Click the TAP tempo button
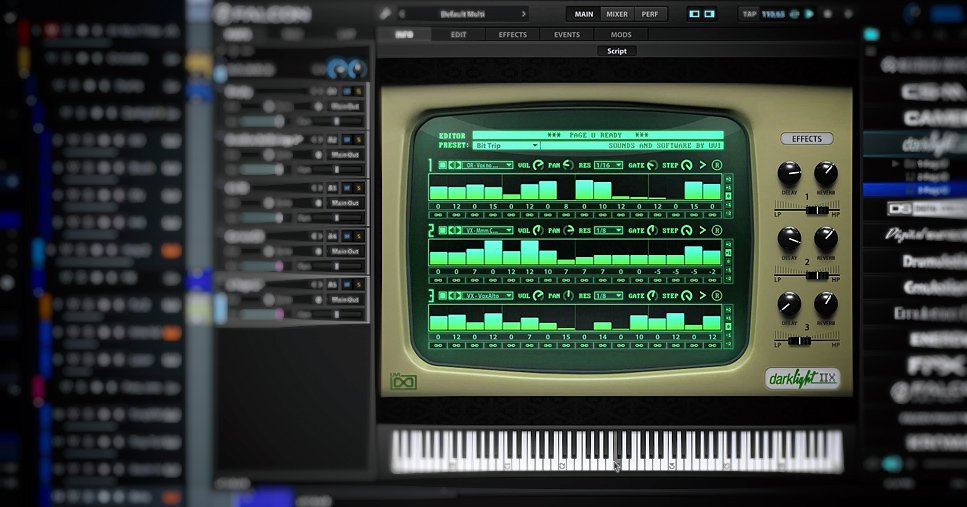Screen dimensions: 967x507 coord(749,14)
